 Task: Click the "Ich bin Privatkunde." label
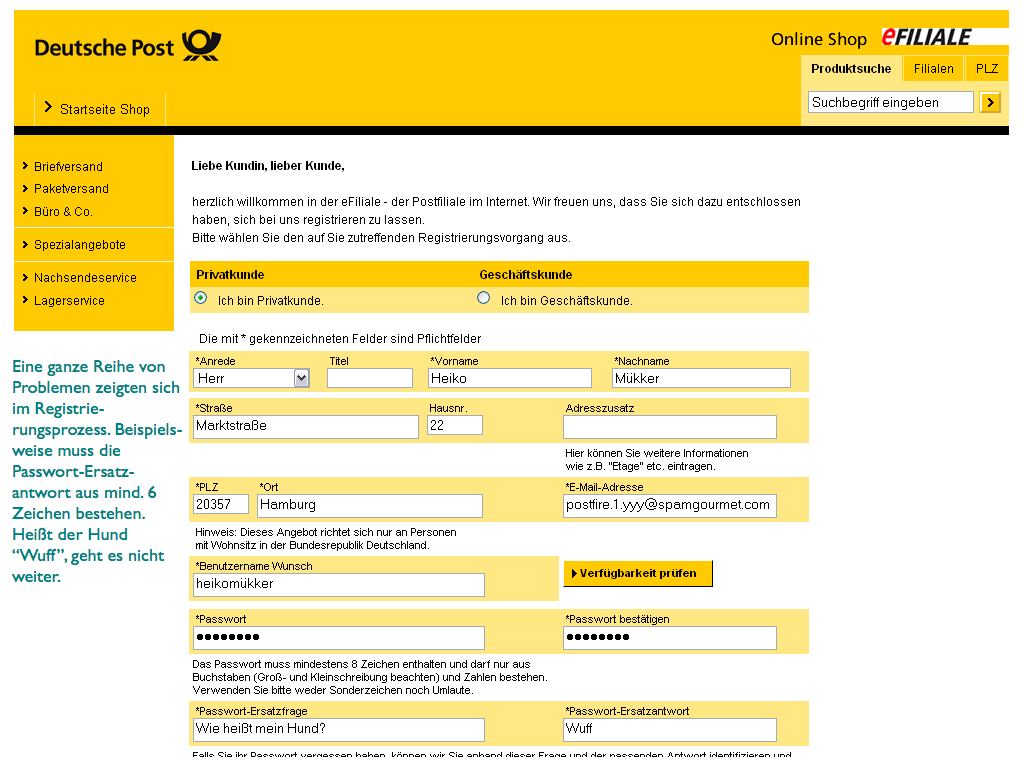pyautogui.click(x=270, y=301)
